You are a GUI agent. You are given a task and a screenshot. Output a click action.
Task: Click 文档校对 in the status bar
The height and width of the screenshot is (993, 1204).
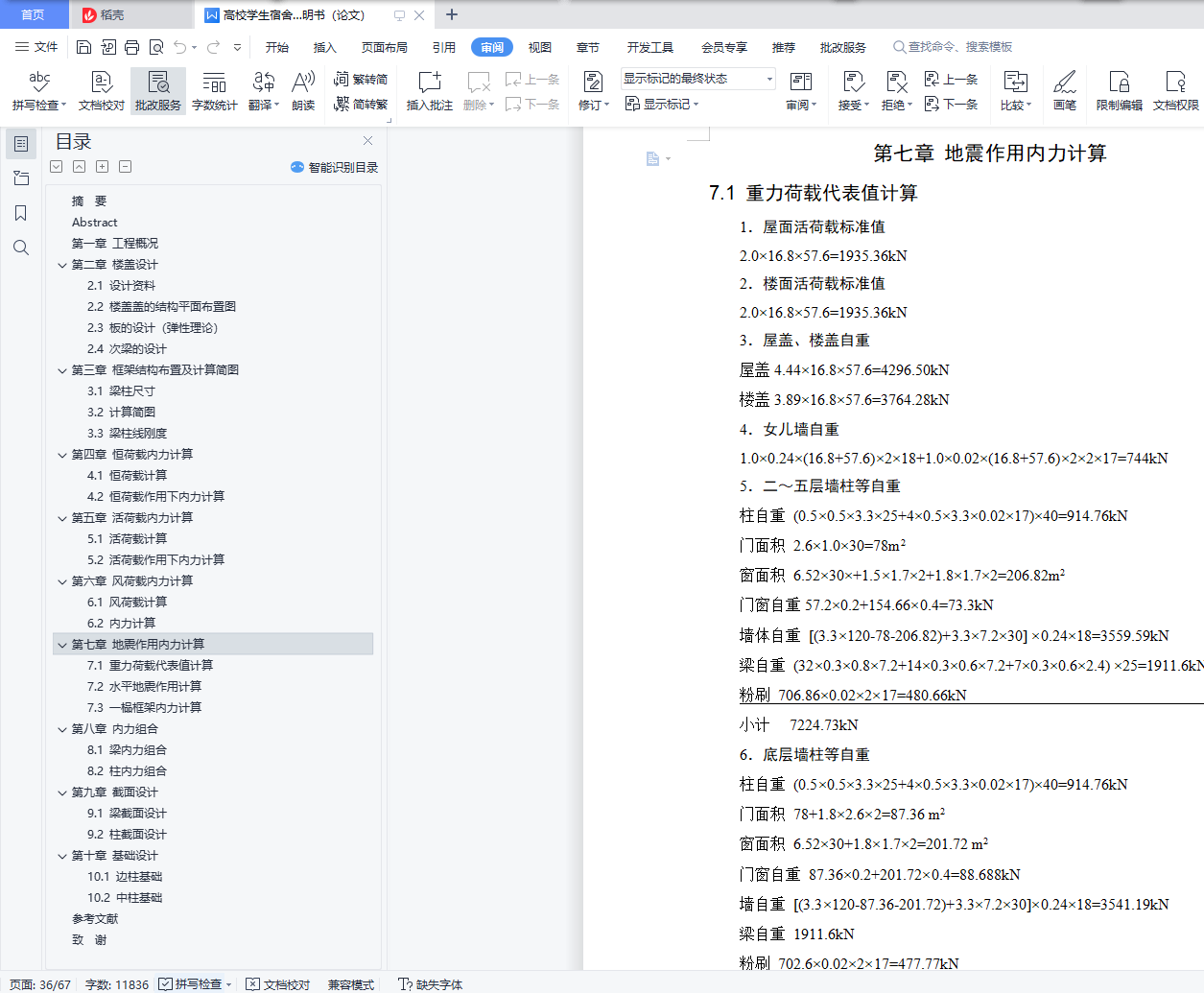(x=278, y=984)
